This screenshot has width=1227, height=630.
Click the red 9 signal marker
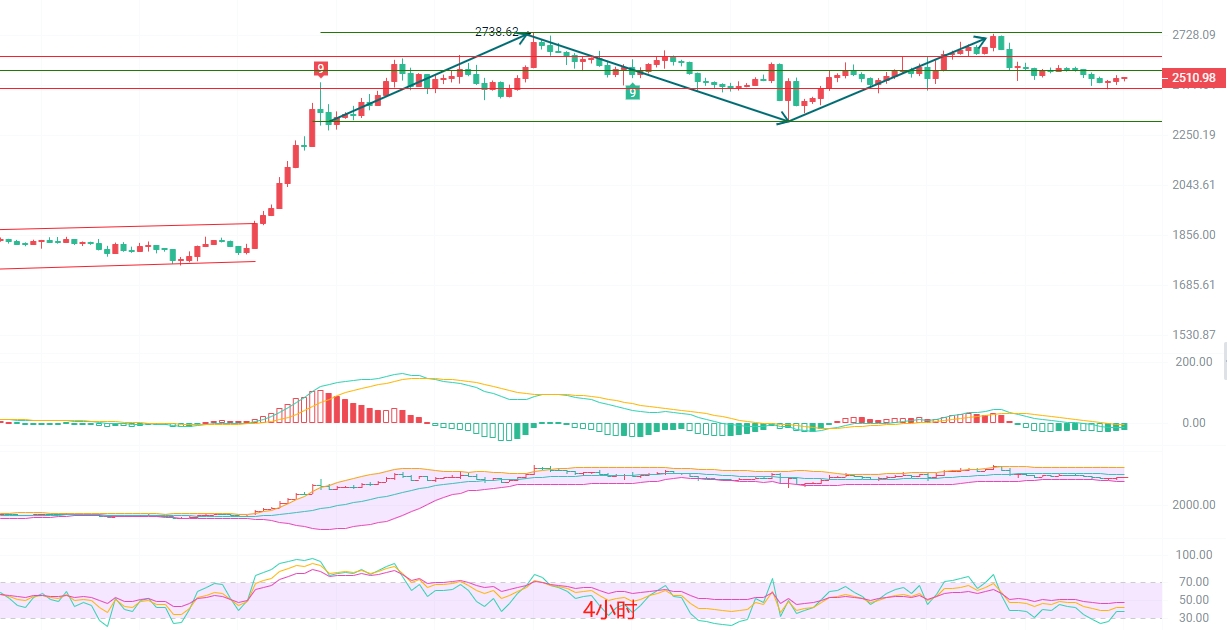(320, 69)
